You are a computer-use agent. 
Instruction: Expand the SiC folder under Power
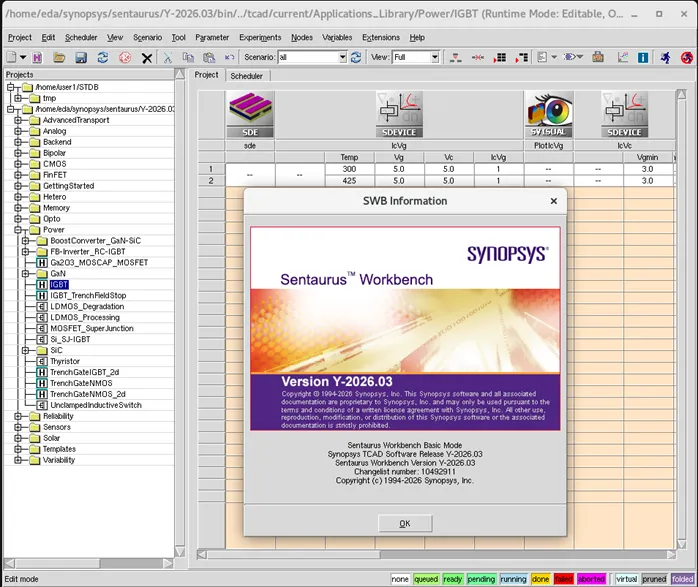coord(25,350)
